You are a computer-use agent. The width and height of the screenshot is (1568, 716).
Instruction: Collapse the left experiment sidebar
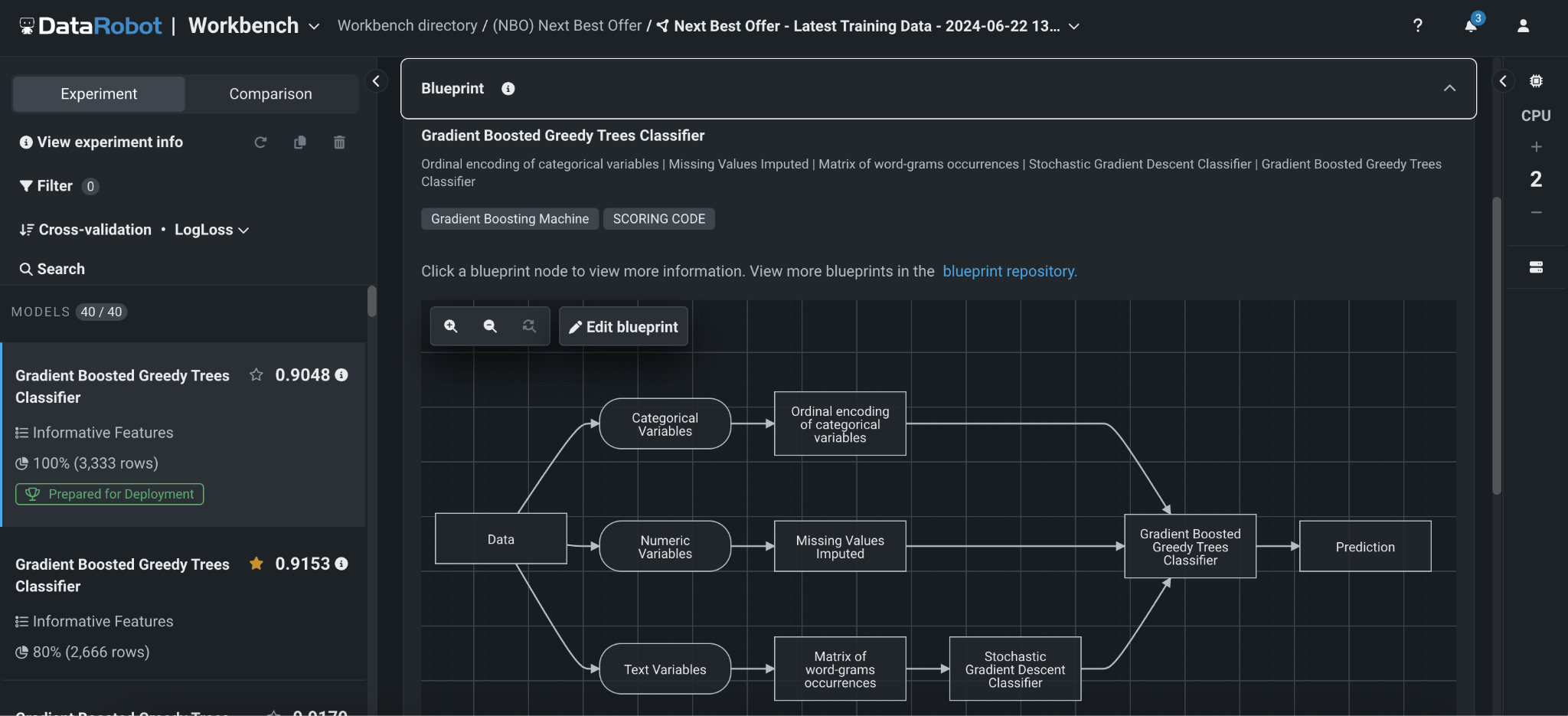(376, 80)
